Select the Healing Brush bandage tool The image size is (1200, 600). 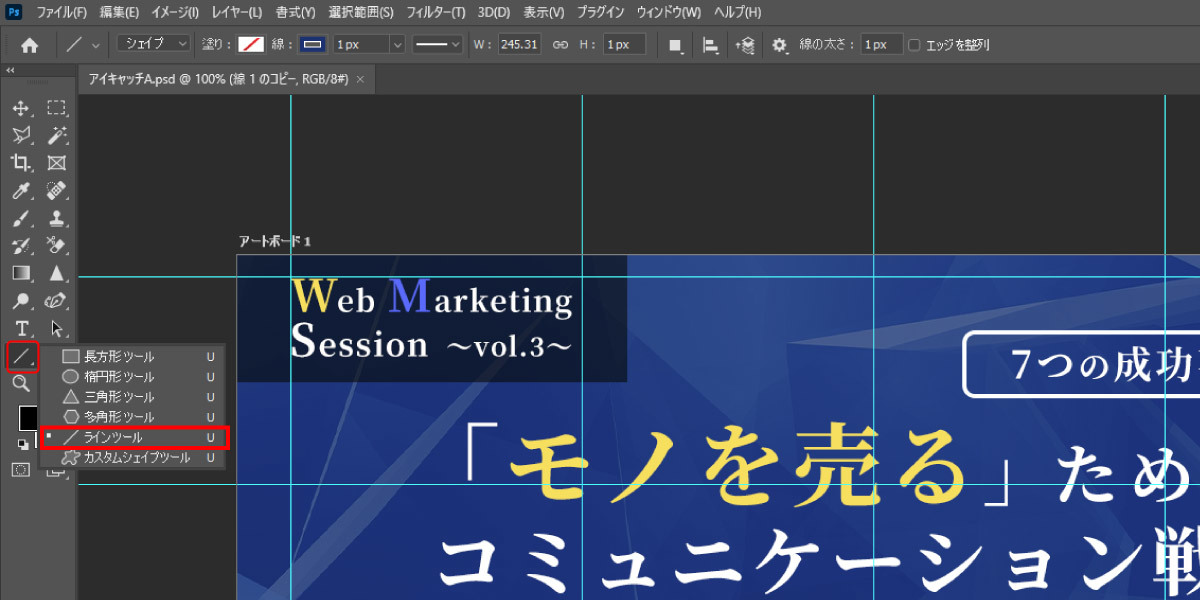click(56, 190)
